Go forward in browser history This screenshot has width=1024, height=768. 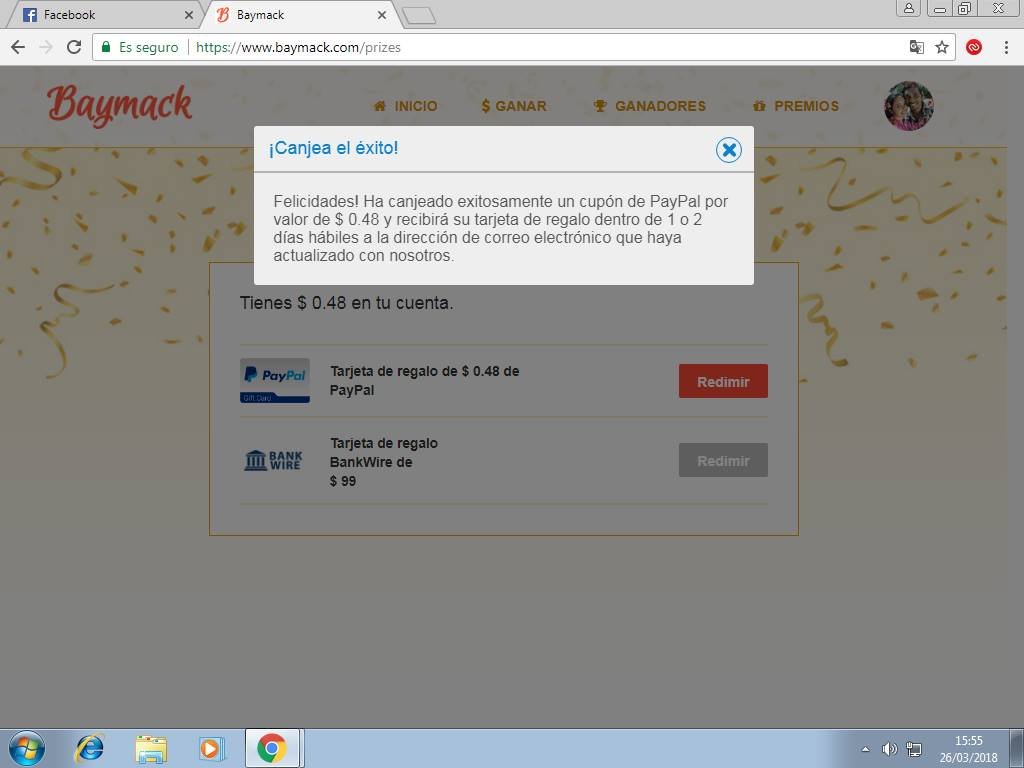[x=46, y=47]
